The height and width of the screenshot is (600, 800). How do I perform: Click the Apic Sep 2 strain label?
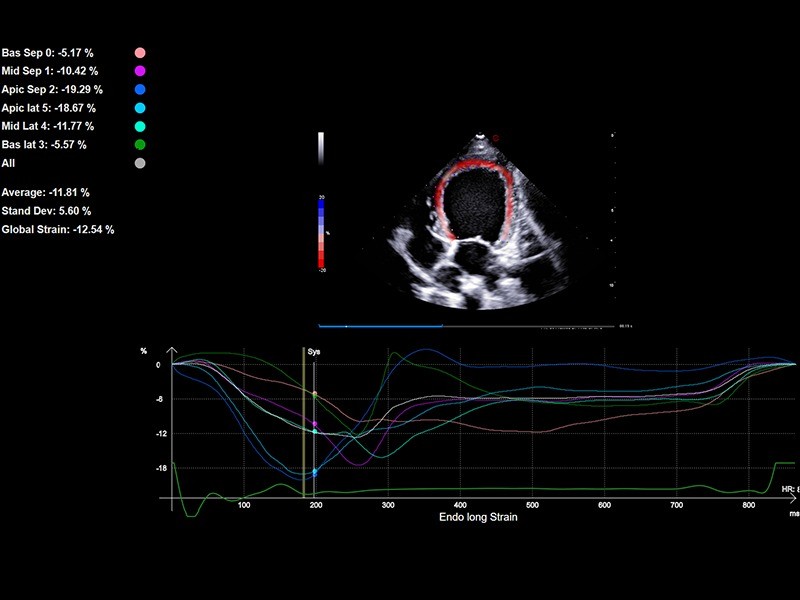pyautogui.click(x=52, y=89)
